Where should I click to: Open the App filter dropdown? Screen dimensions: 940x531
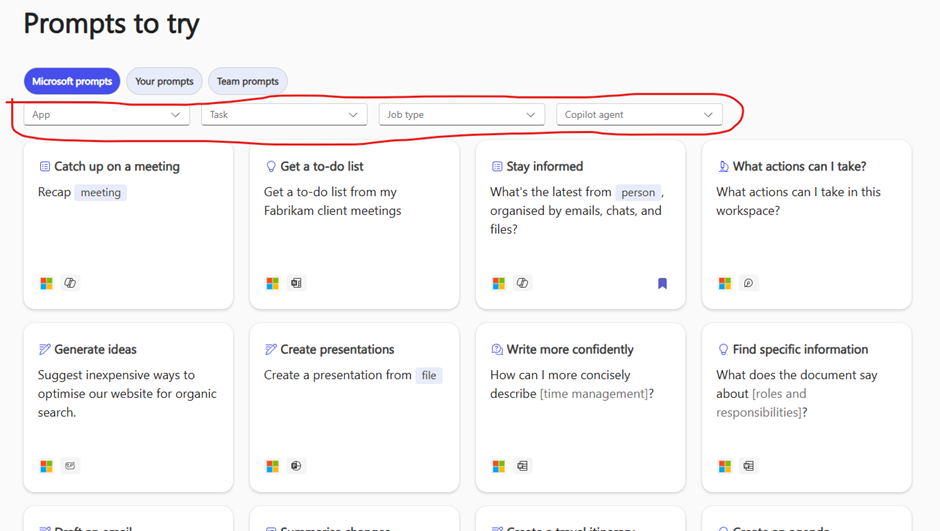point(107,114)
